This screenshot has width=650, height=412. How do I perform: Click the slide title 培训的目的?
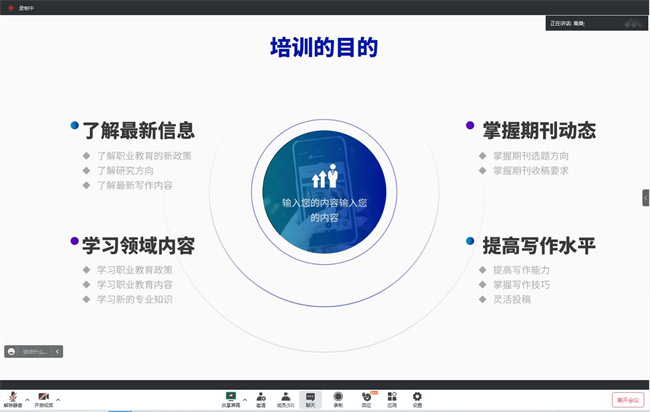click(324, 47)
